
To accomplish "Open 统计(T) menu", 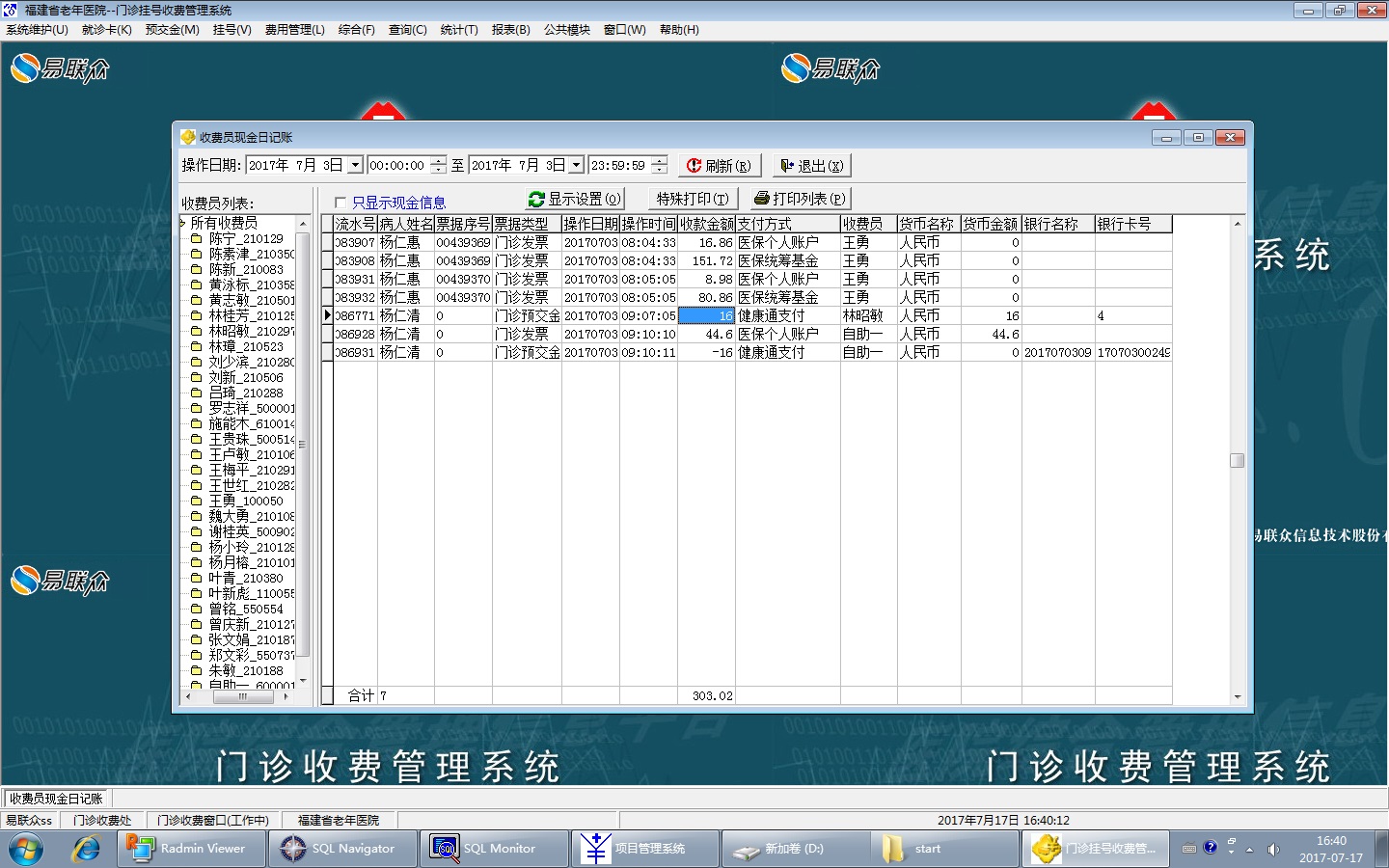I will 458,30.
